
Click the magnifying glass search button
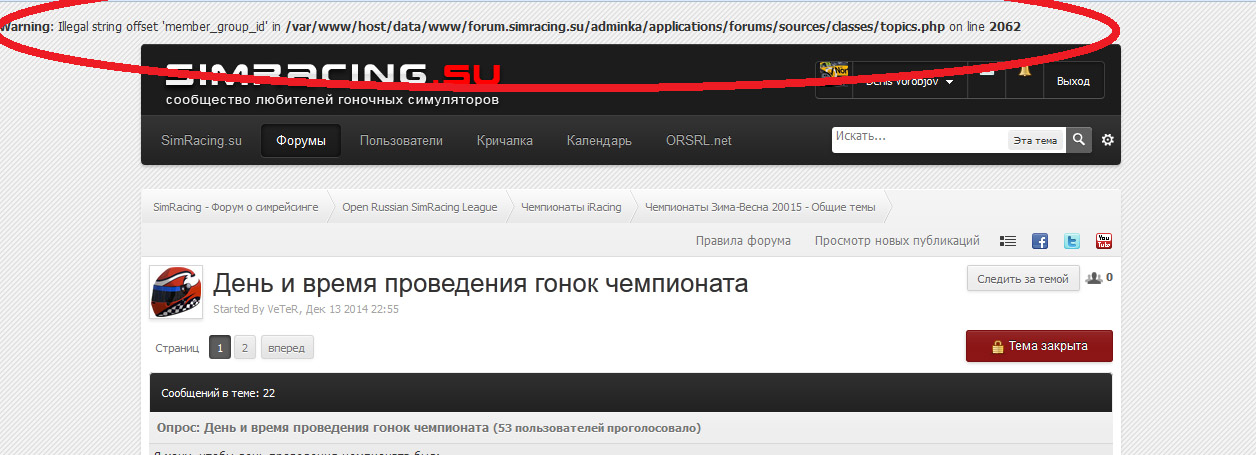point(1078,140)
